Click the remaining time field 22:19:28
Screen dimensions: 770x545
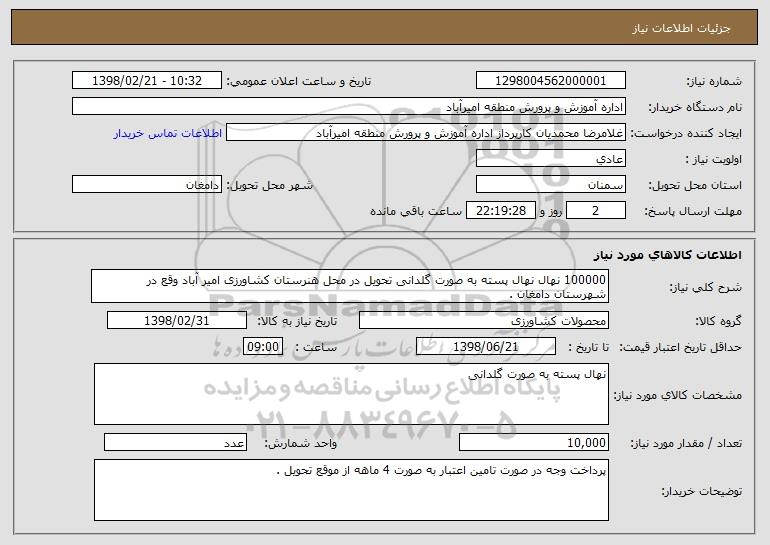pos(500,211)
